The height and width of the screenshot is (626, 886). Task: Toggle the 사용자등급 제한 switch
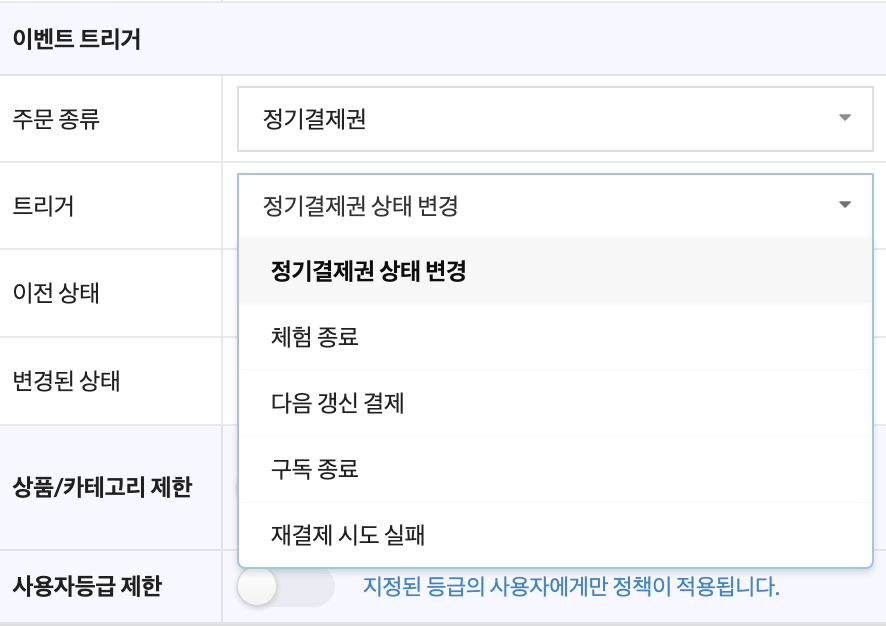[x=286, y=586]
